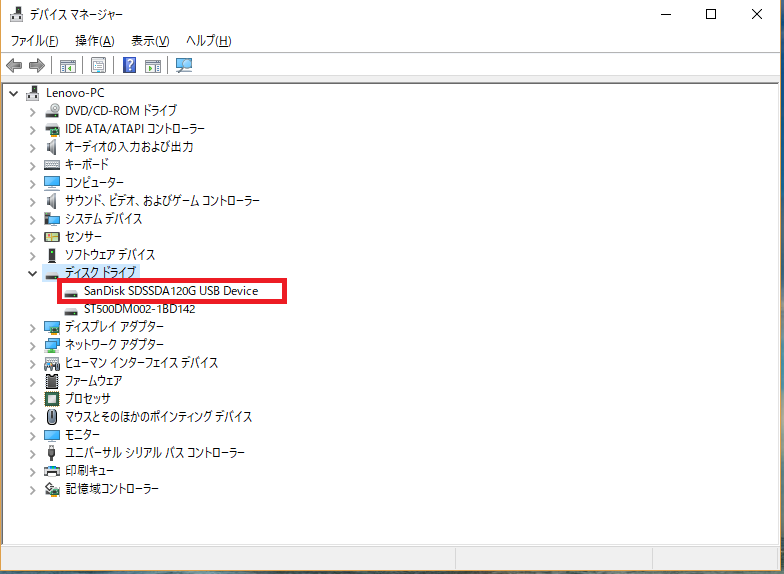Image resolution: width=784 pixels, height=574 pixels.
Task: Select the ソフトウェア デバイス label
Action: 110,255
